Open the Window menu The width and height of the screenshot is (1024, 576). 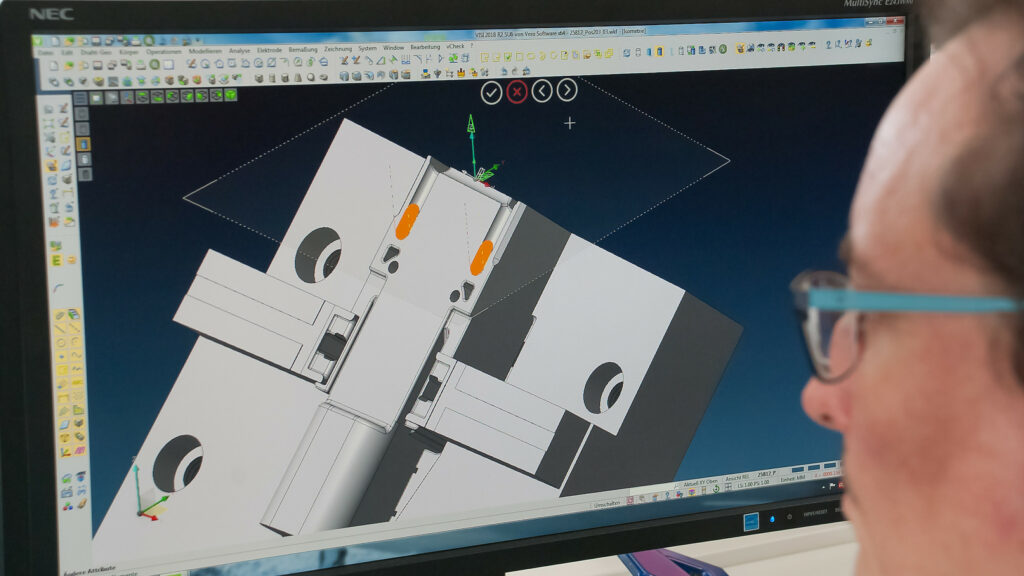click(393, 48)
